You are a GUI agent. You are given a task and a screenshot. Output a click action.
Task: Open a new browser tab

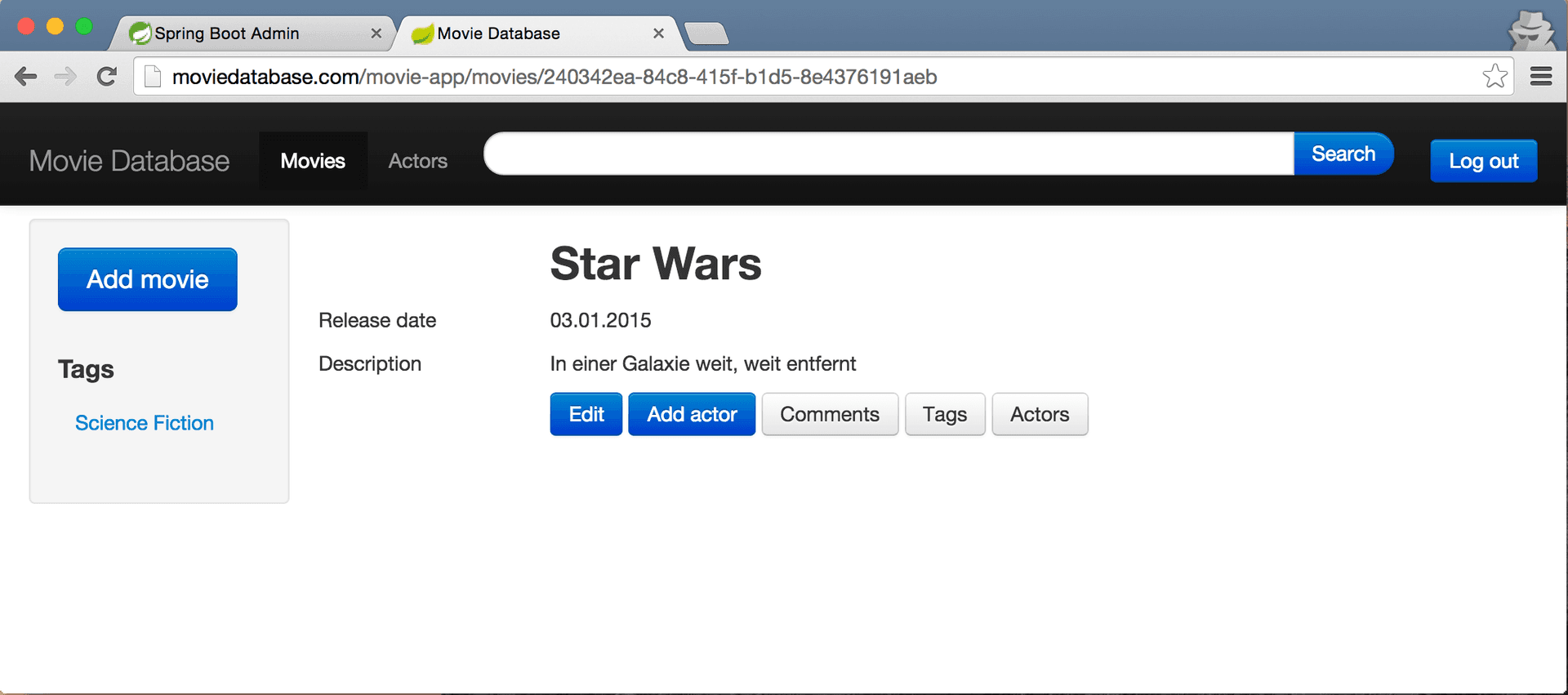(x=706, y=33)
